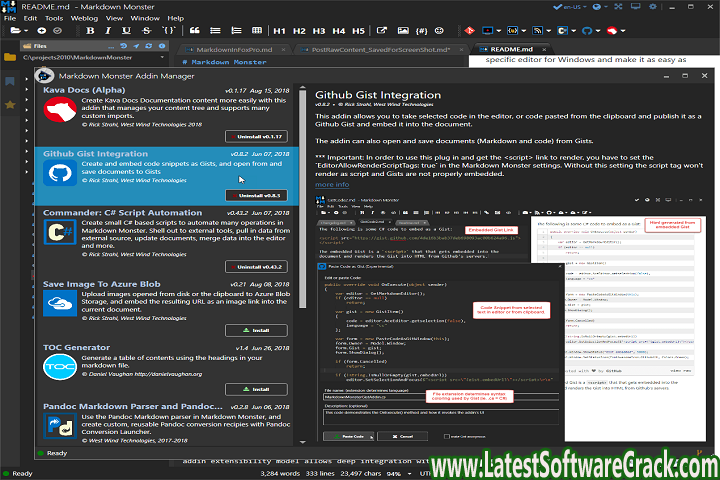The height and width of the screenshot is (480, 720).
Task: Insert code block with {#} icon
Action: coord(421,31)
